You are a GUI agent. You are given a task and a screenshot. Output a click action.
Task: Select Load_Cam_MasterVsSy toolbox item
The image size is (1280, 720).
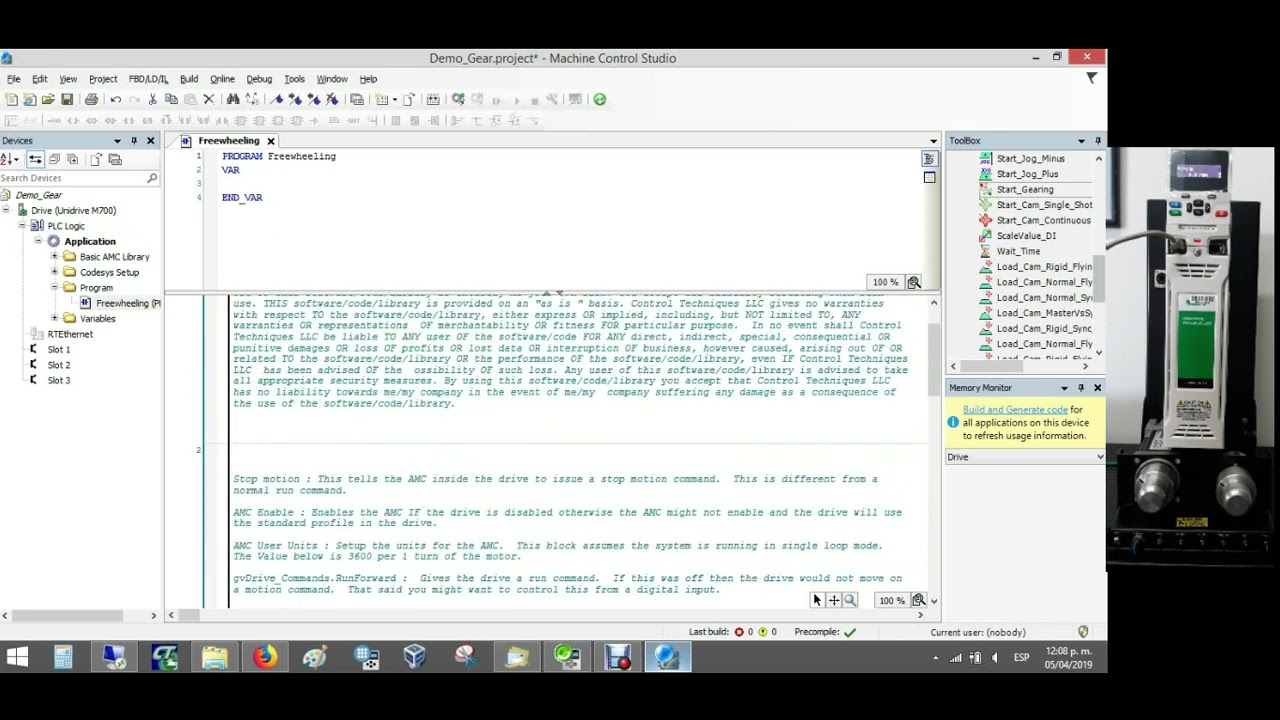[1044, 313]
